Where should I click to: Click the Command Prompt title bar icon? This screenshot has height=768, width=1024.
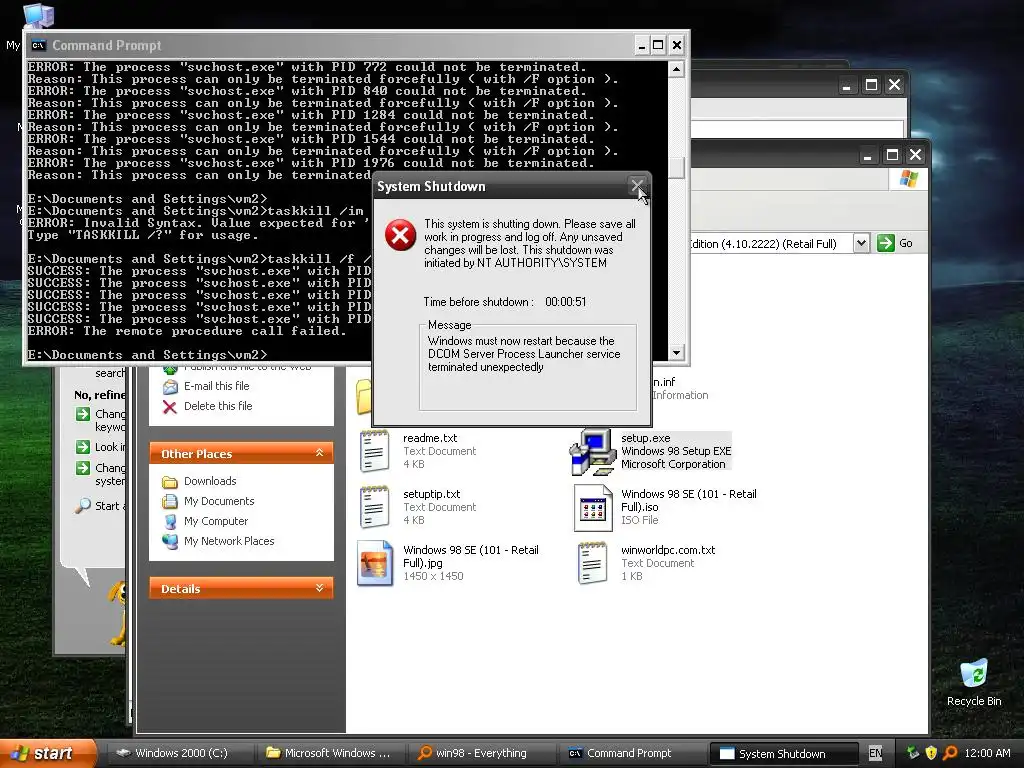39,45
